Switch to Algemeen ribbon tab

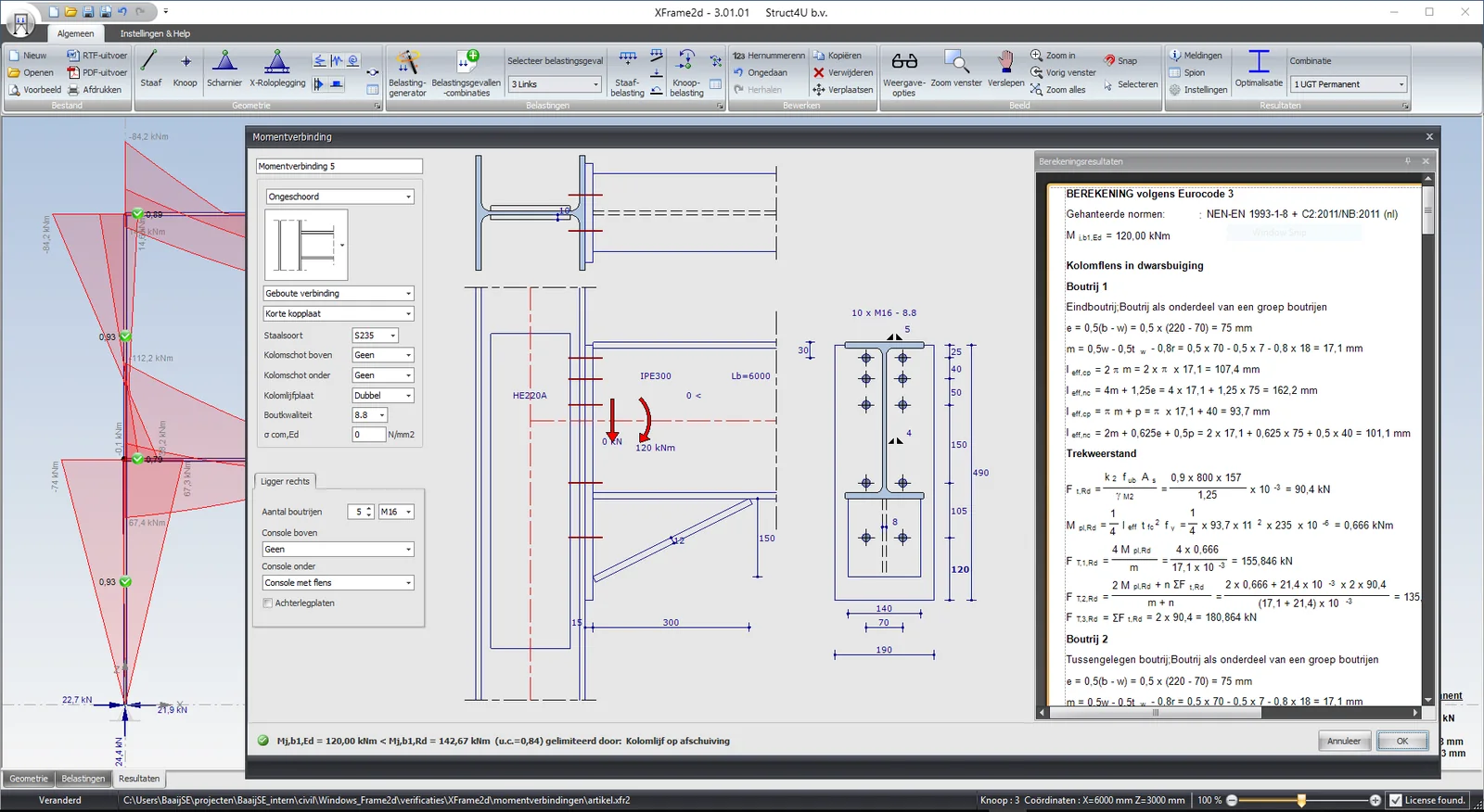76,33
